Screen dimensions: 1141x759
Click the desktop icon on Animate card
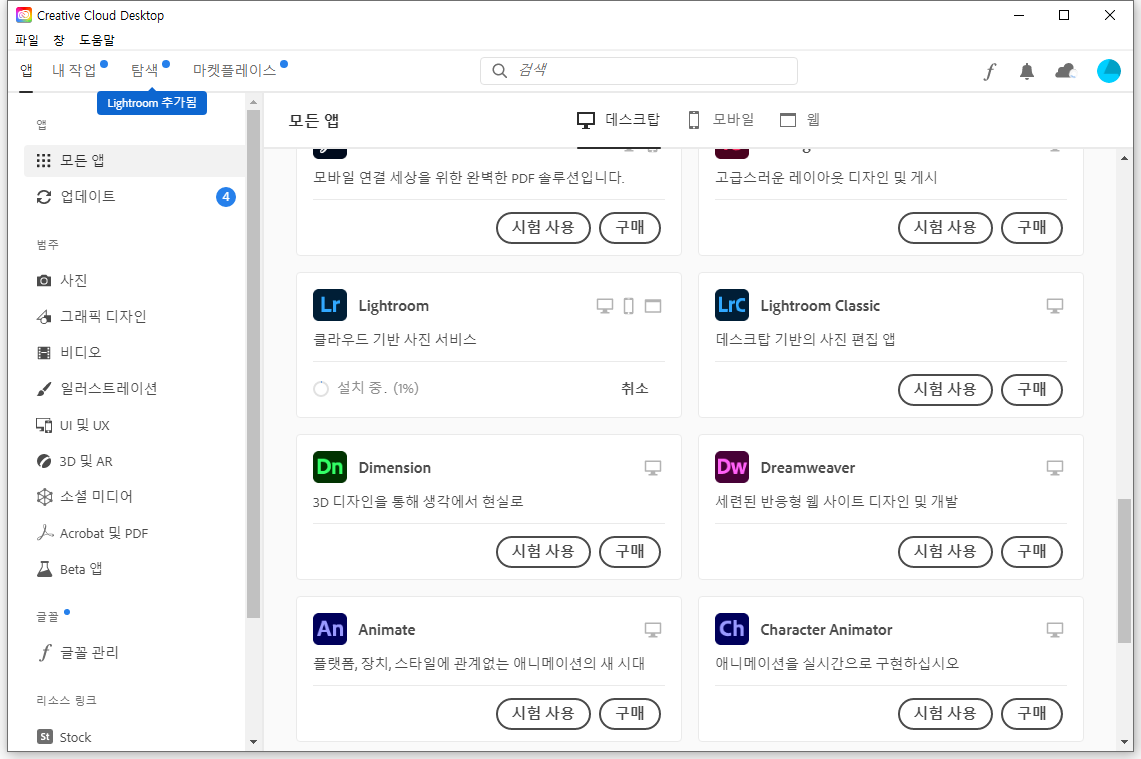[x=653, y=630]
